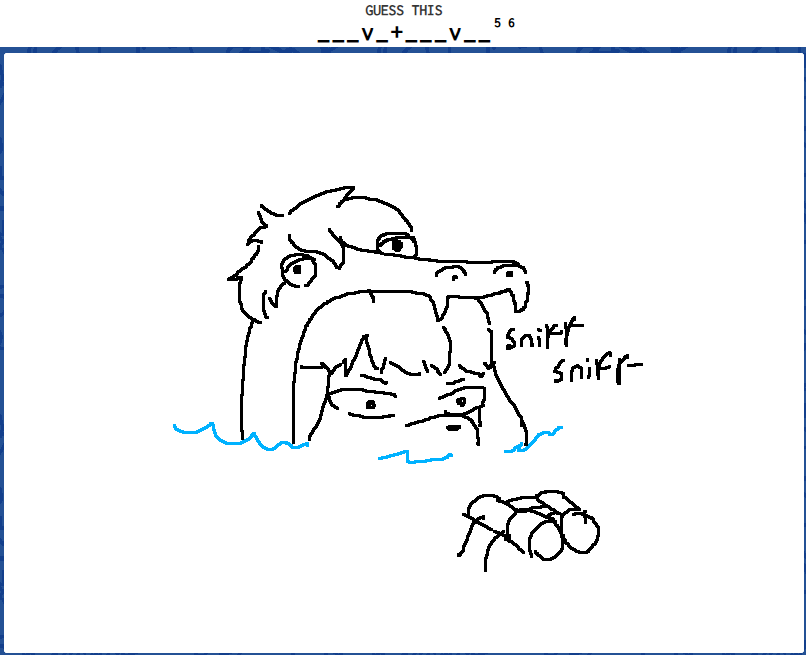Click the boy's left eye

point(369,404)
